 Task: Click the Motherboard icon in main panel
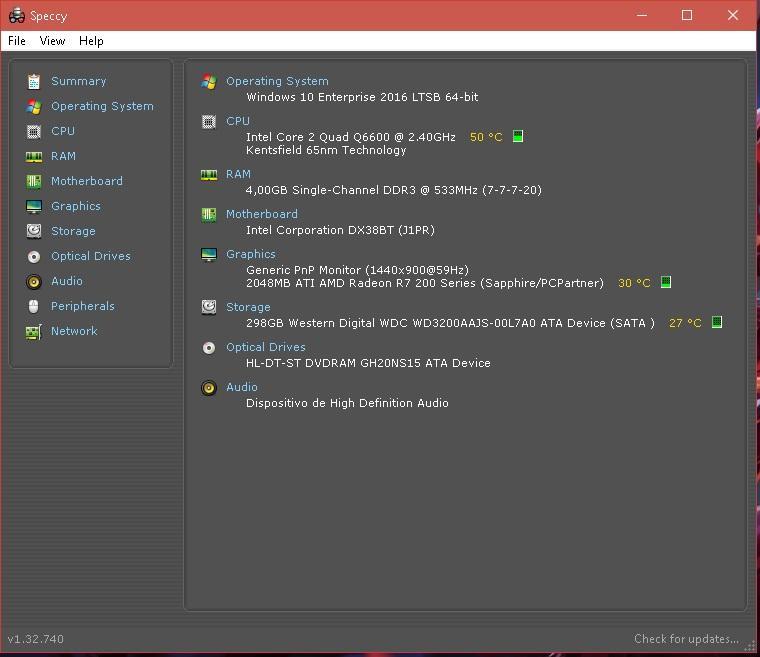[x=209, y=214]
